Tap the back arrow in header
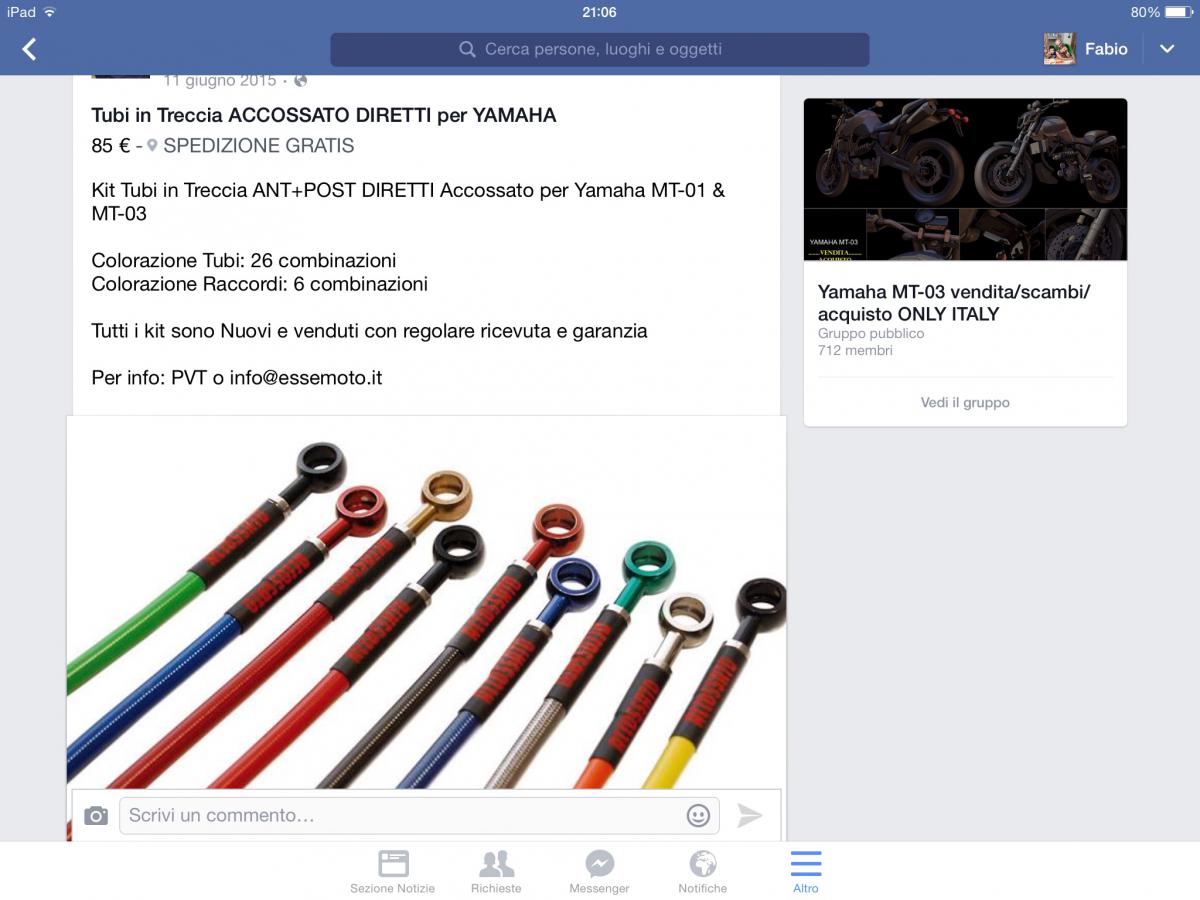The image size is (1200, 900). [29, 49]
